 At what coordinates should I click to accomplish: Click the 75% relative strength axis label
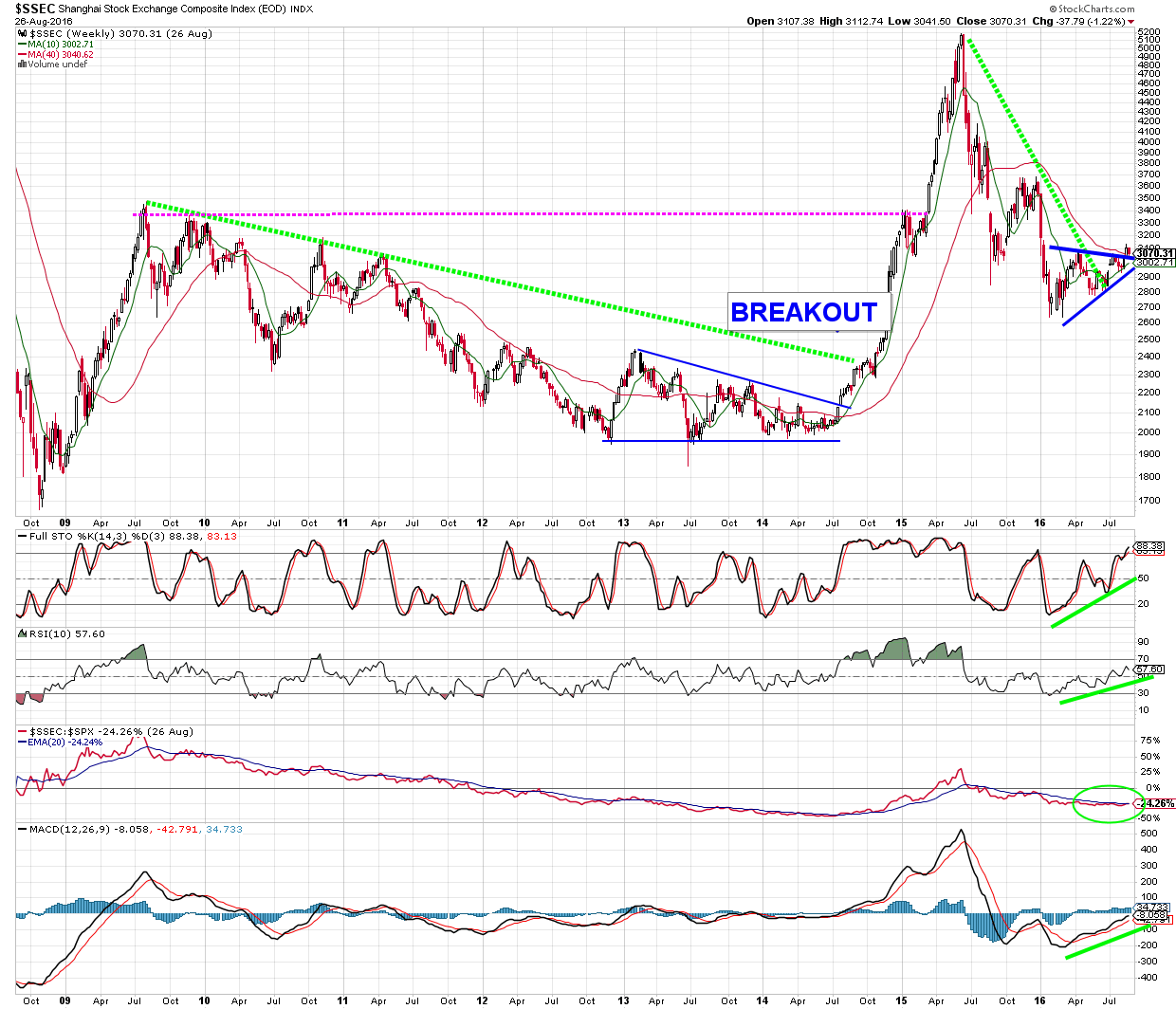[x=1149, y=741]
